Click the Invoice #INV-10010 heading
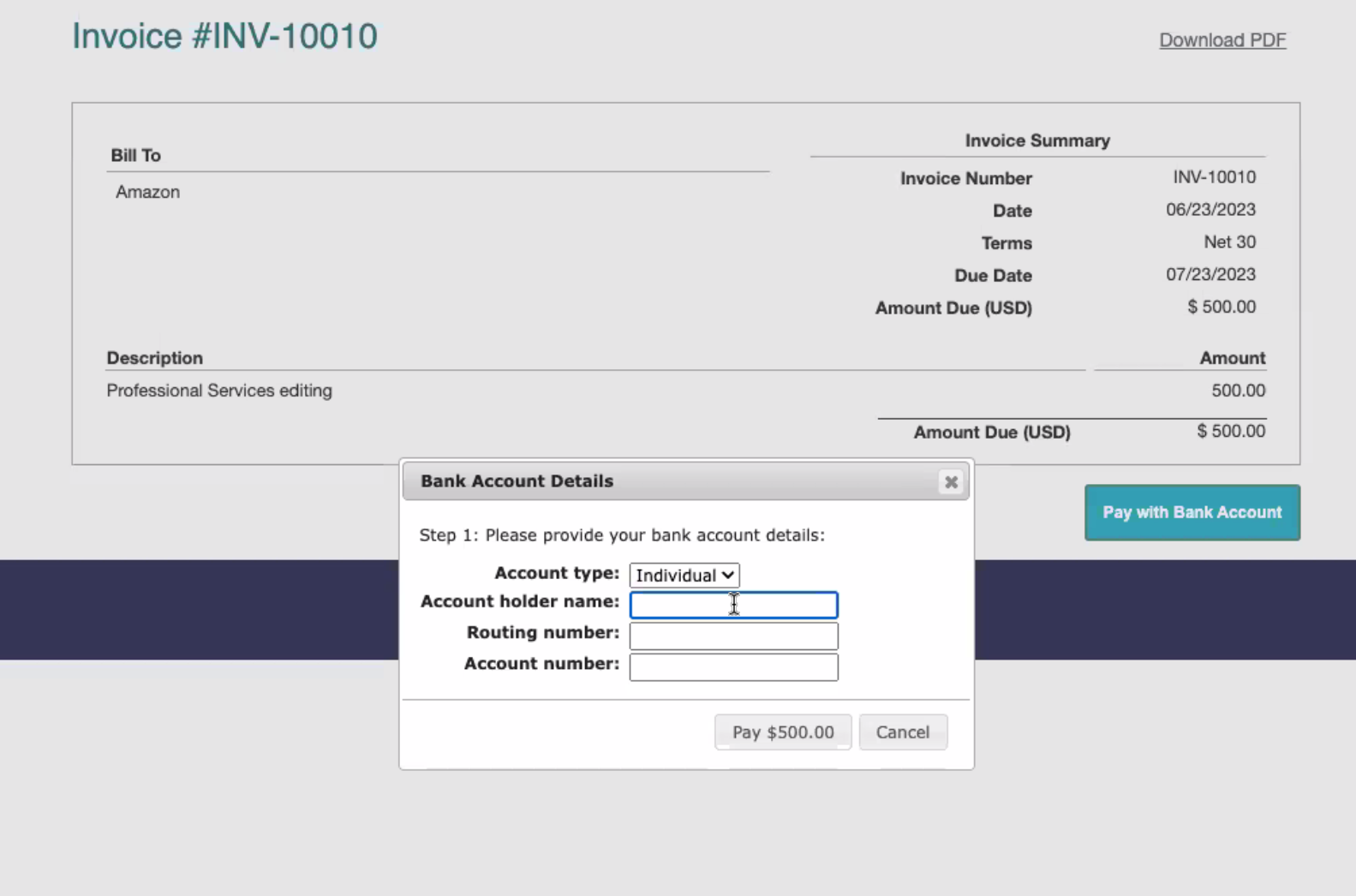1356x896 pixels. pyautogui.click(x=224, y=36)
